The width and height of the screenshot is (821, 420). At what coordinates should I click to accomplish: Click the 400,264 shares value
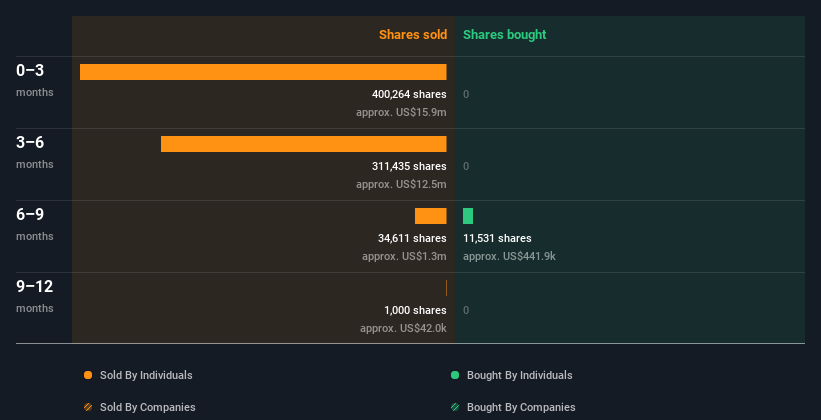(409, 94)
